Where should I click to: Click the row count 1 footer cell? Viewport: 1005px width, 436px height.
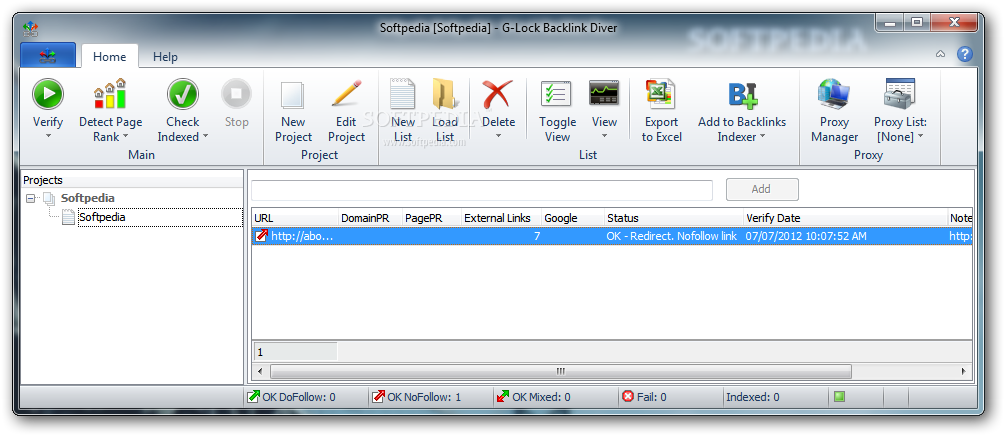295,352
